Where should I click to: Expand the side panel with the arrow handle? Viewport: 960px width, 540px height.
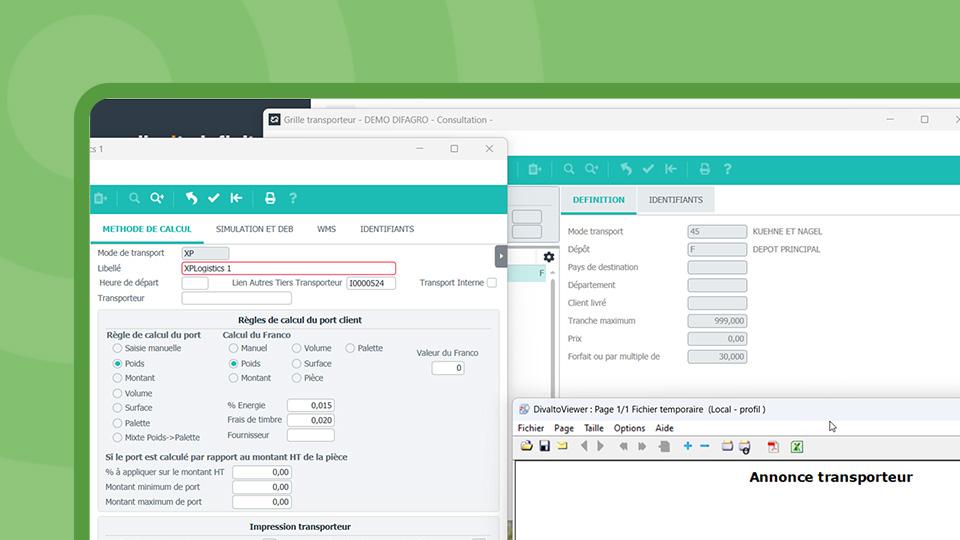click(501, 256)
